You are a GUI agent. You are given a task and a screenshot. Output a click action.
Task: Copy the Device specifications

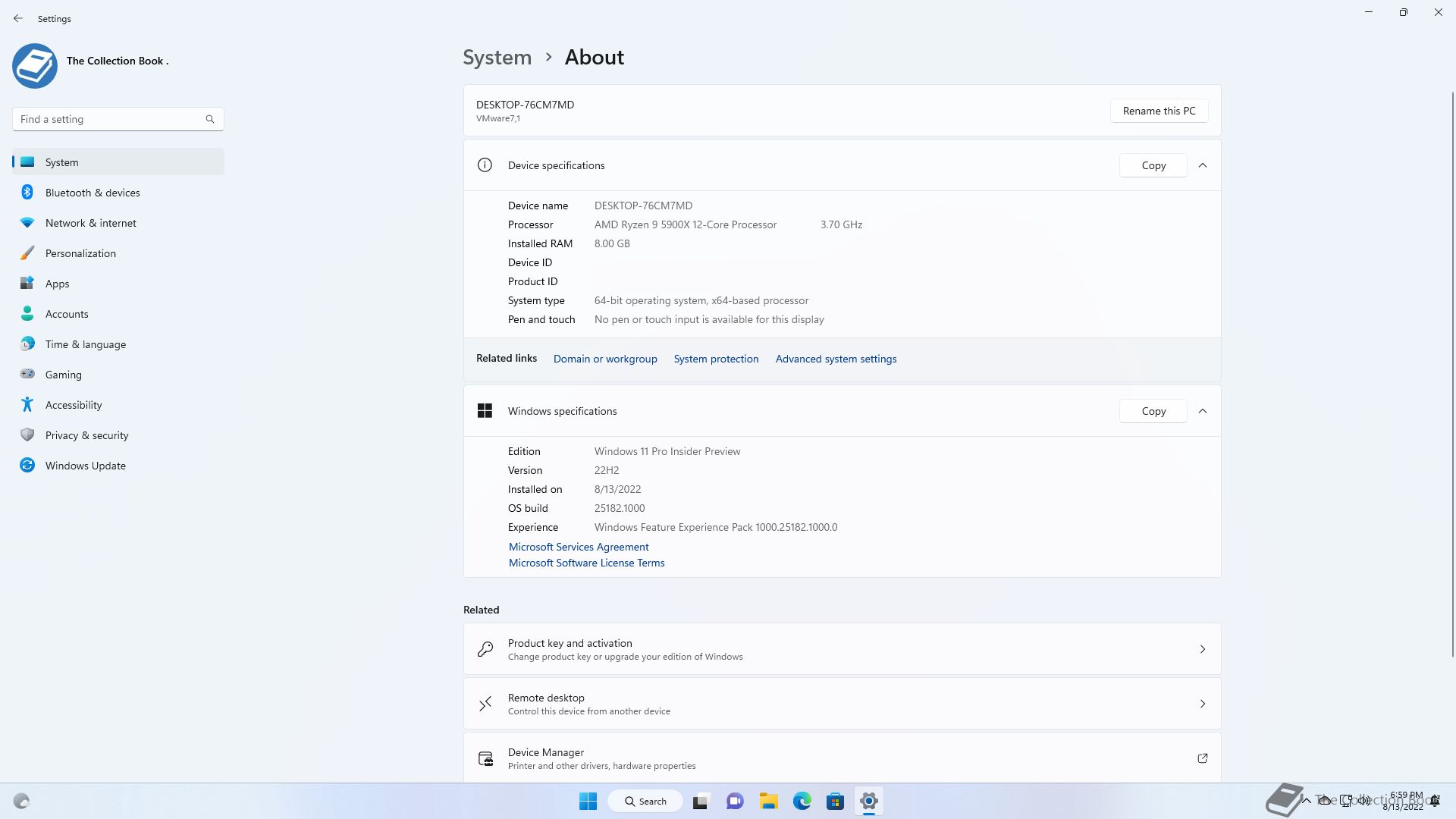pyautogui.click(x=1153, y=165)
